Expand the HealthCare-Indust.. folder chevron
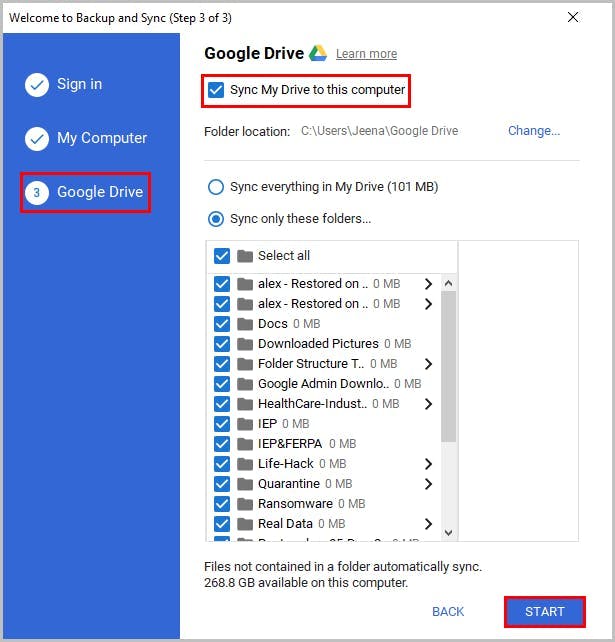 tap(428, 404)
